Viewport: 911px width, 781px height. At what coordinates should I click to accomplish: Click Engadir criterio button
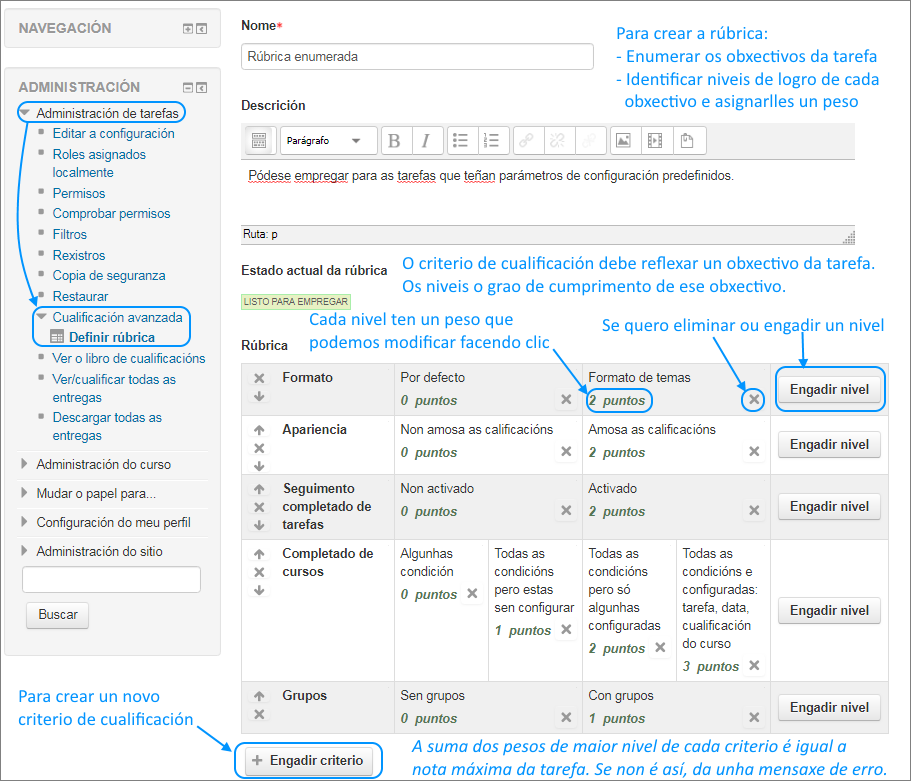click(309, 761)
